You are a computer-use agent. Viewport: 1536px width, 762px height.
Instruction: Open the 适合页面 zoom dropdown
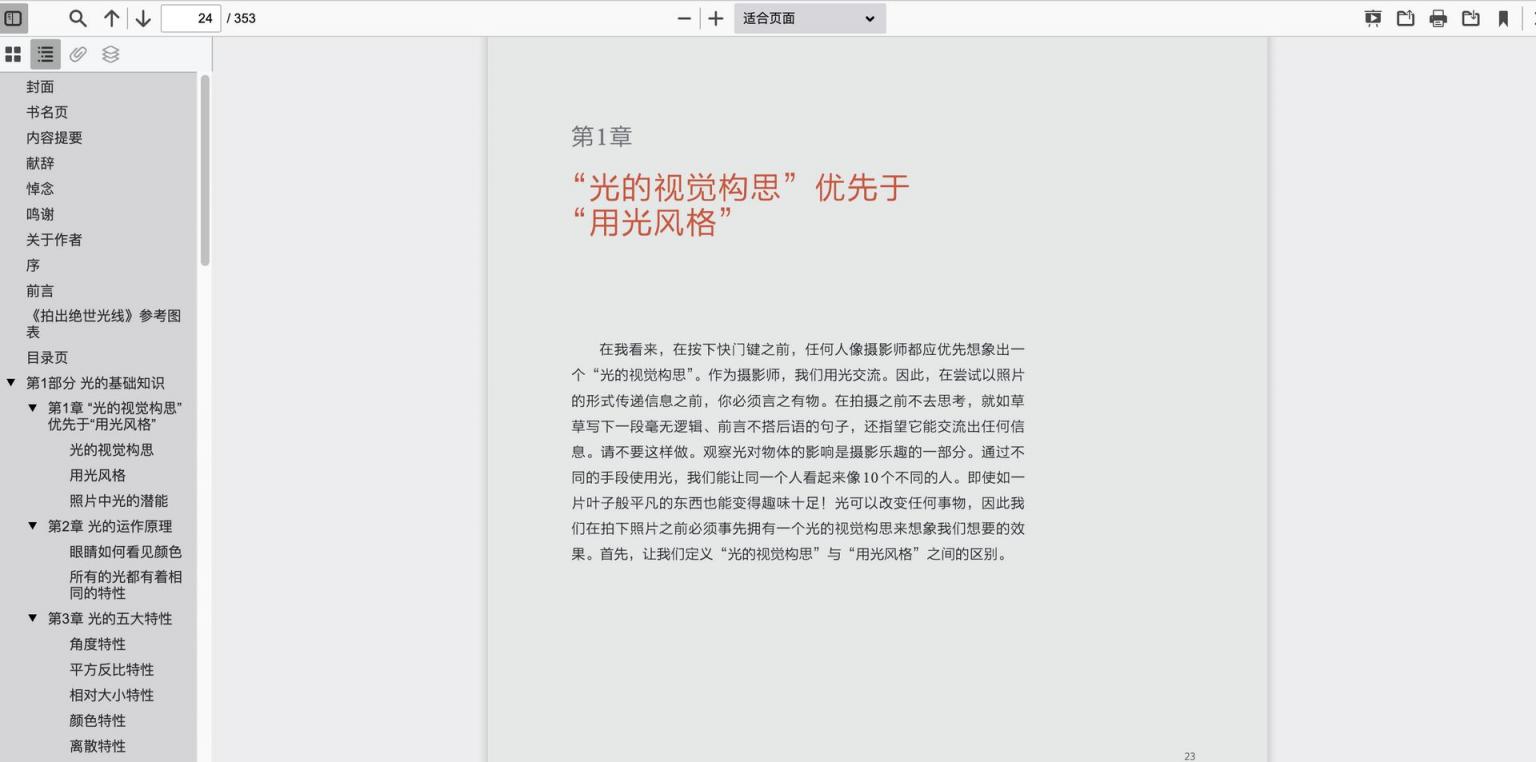pyautogui.click(x=809, y=18)
